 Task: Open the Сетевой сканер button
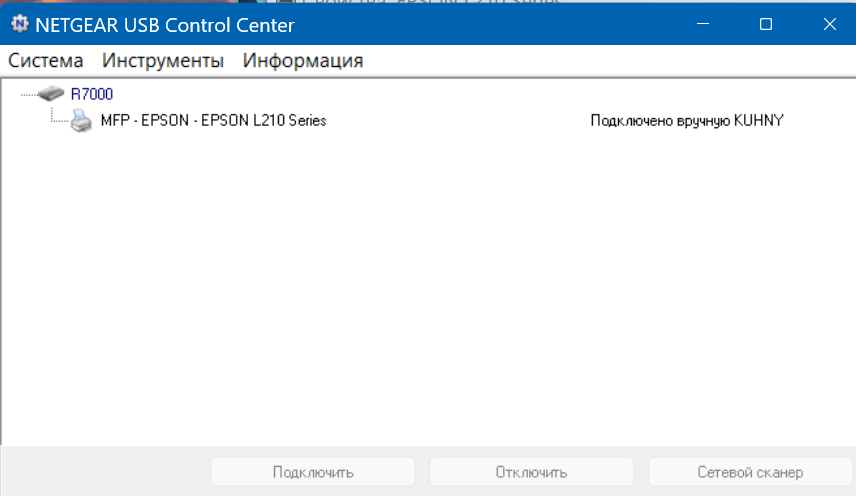pyautogui.click(x=749, y=472)
